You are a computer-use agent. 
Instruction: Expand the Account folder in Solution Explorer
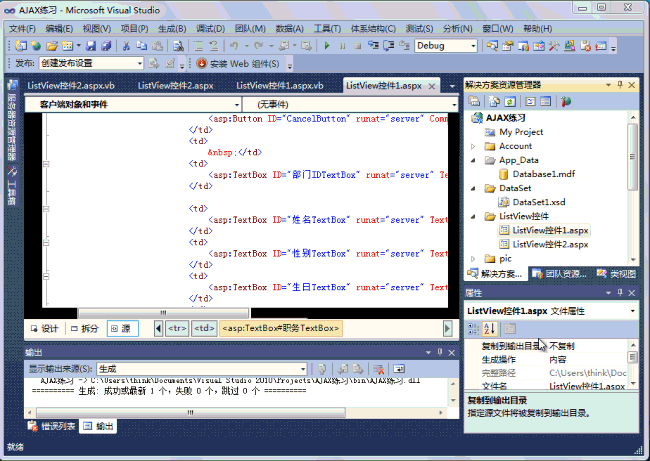(x=473, y=146)
